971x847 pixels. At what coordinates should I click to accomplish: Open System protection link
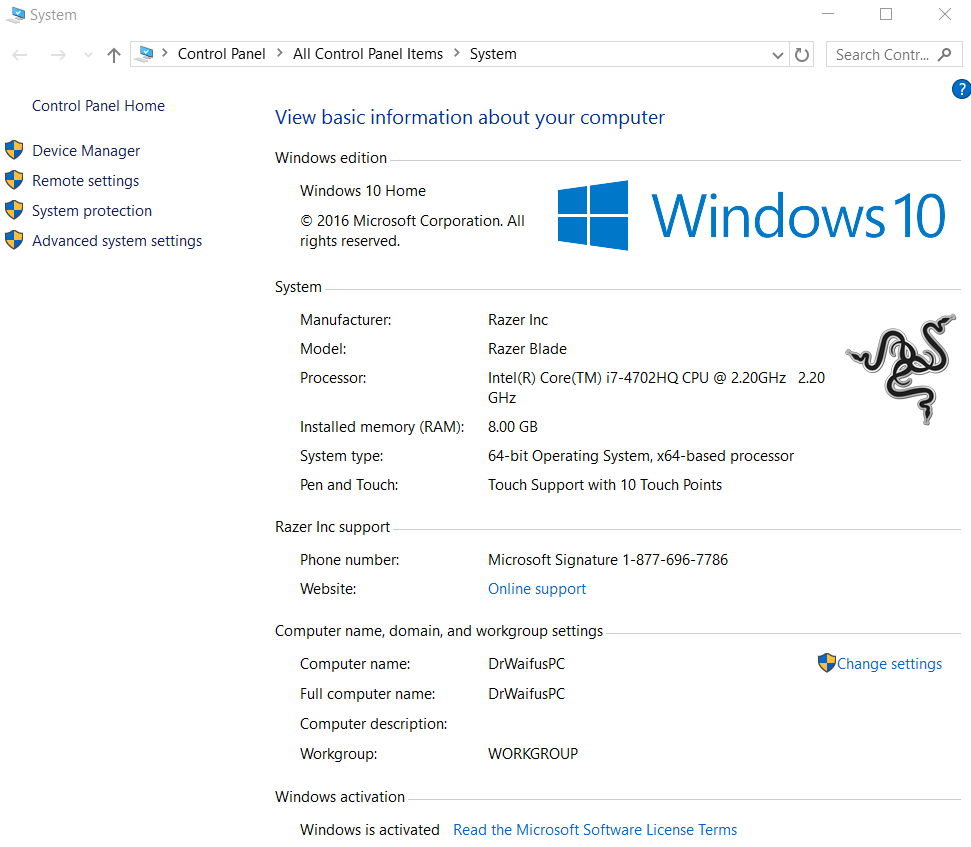click(92, 211)
